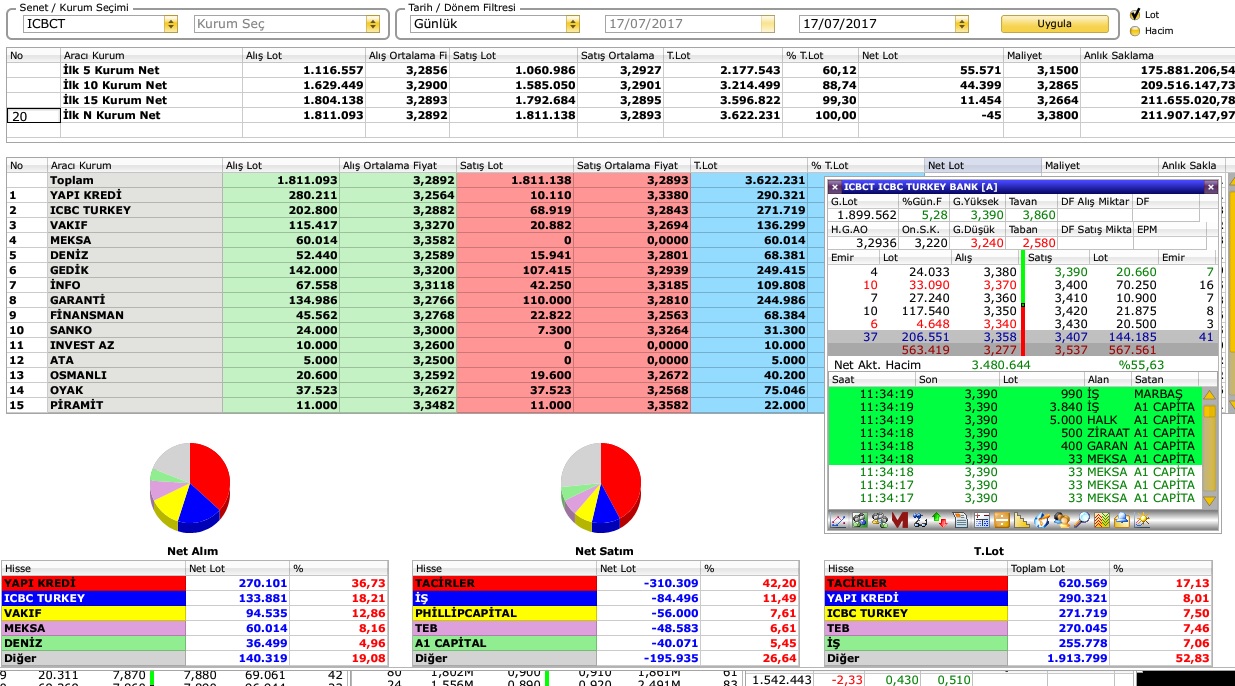The width and height of the screenshot is (1235, 686).
Task: Click the MARBAŞ seller trade row
Action: point(1016,394)
